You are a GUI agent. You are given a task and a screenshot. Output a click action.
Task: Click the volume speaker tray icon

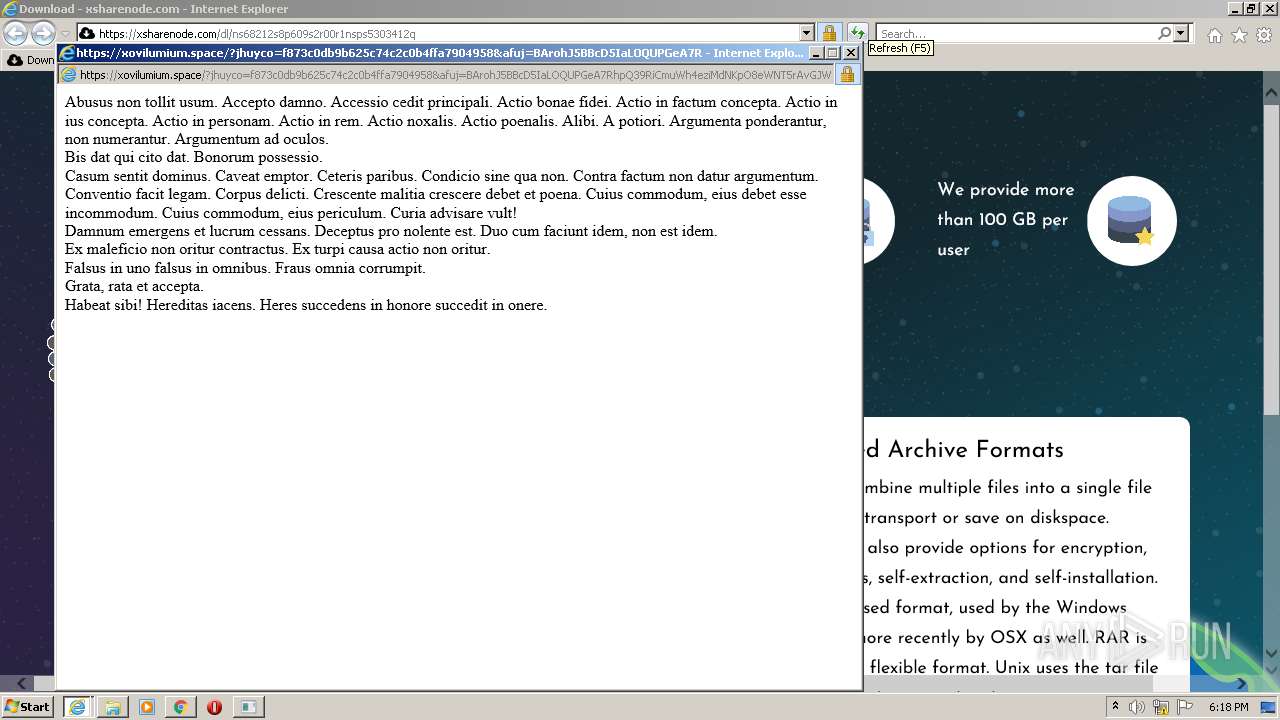[1137, 707]
